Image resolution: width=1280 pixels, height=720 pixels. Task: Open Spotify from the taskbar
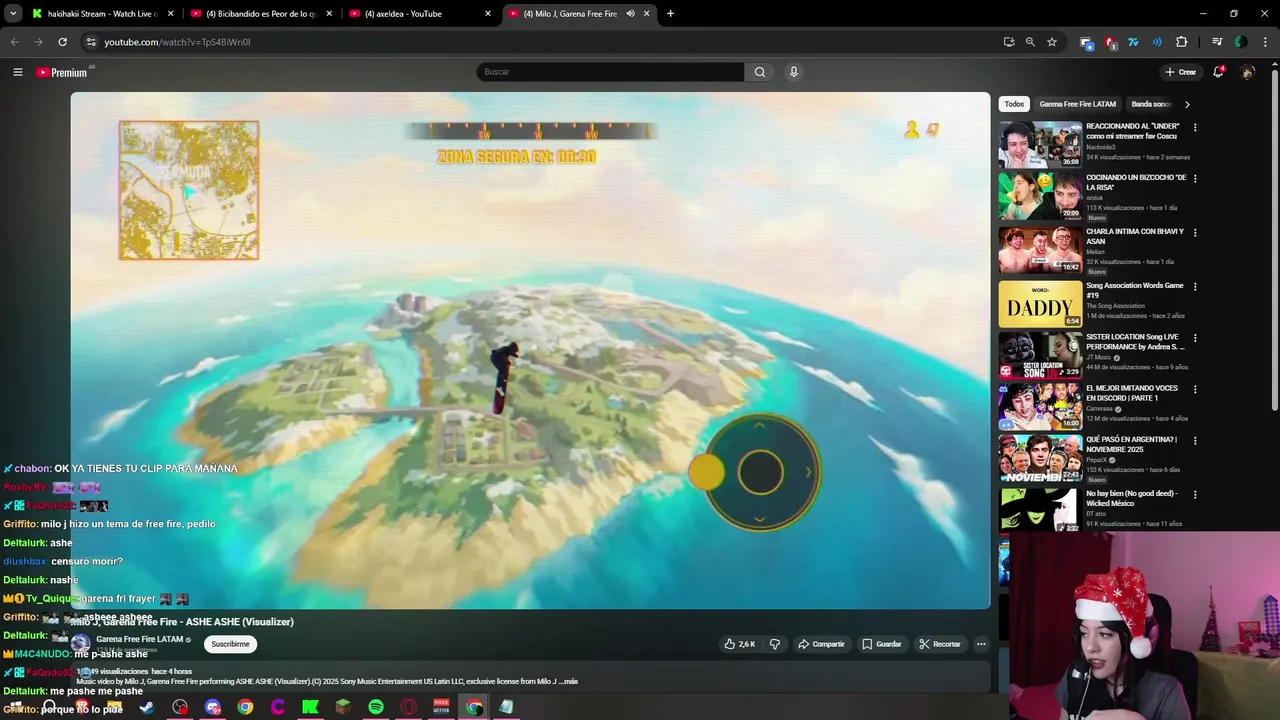[376, 707]
